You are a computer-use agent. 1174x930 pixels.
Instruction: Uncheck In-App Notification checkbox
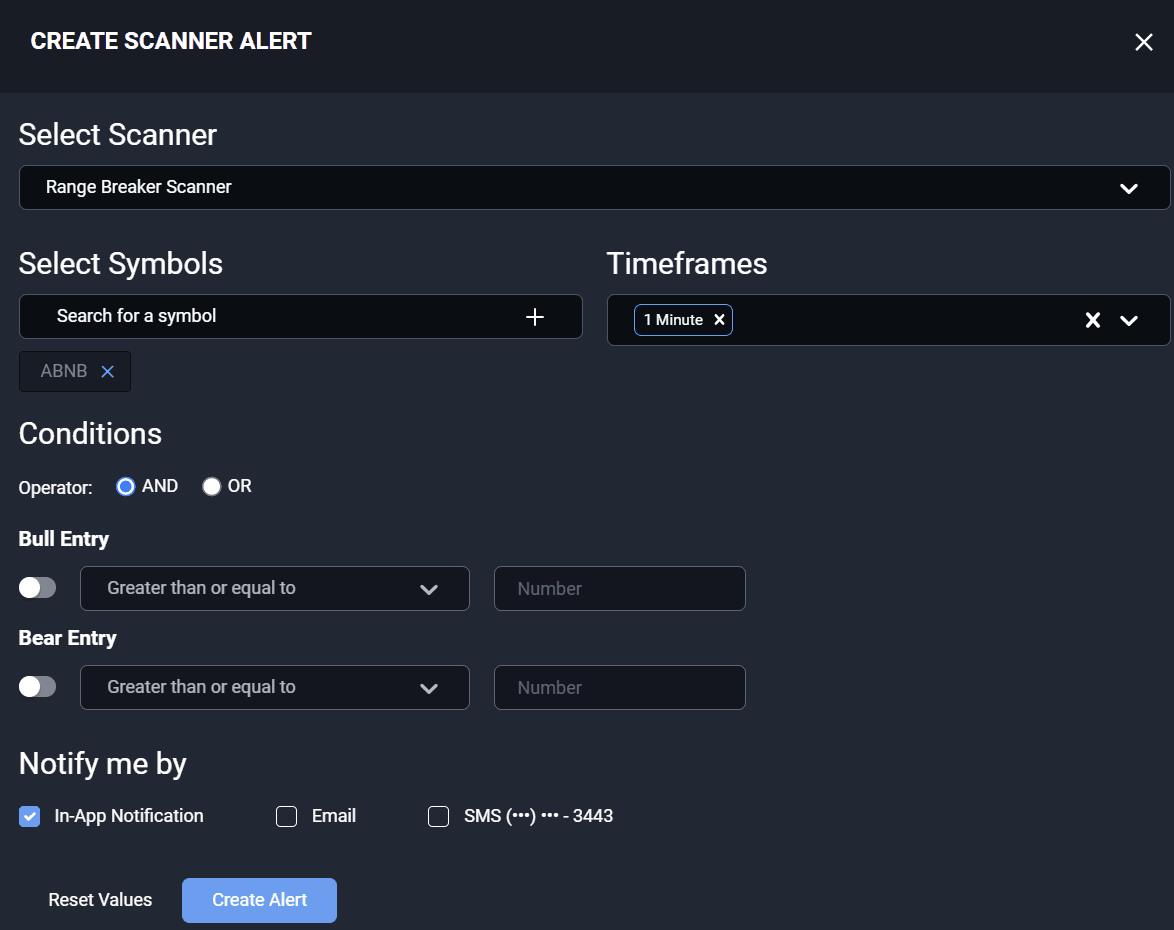pyautogui.click(x=30, y=816)
